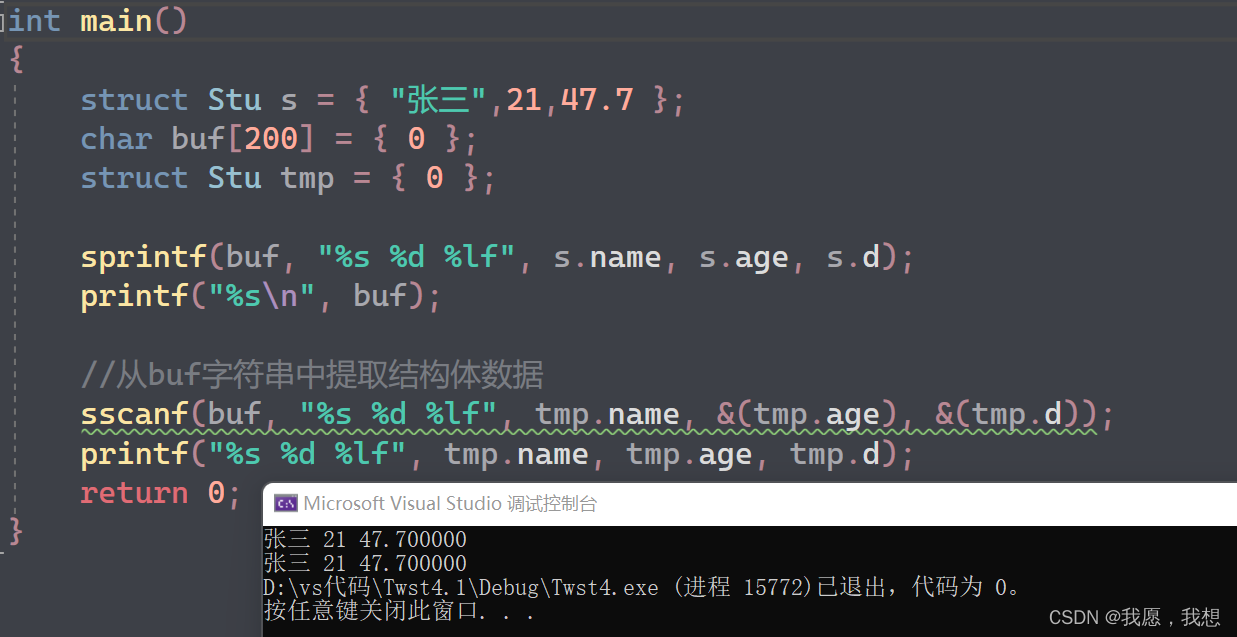Click the printf("%s\n", buf) line

261,296
